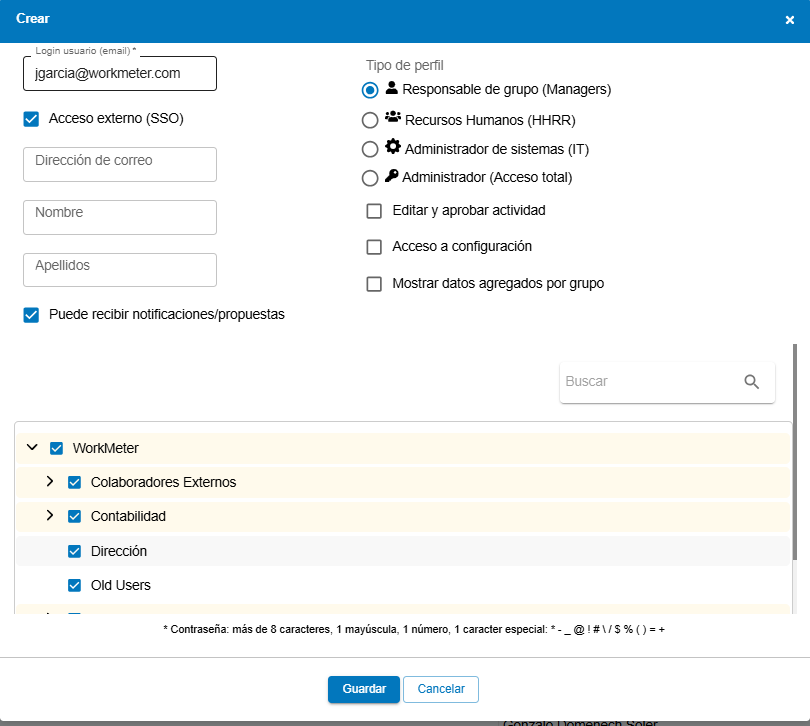This screenshot has width=810, height=726.
Task: Enable Acceso a configuración
Action: coord(374,247)
